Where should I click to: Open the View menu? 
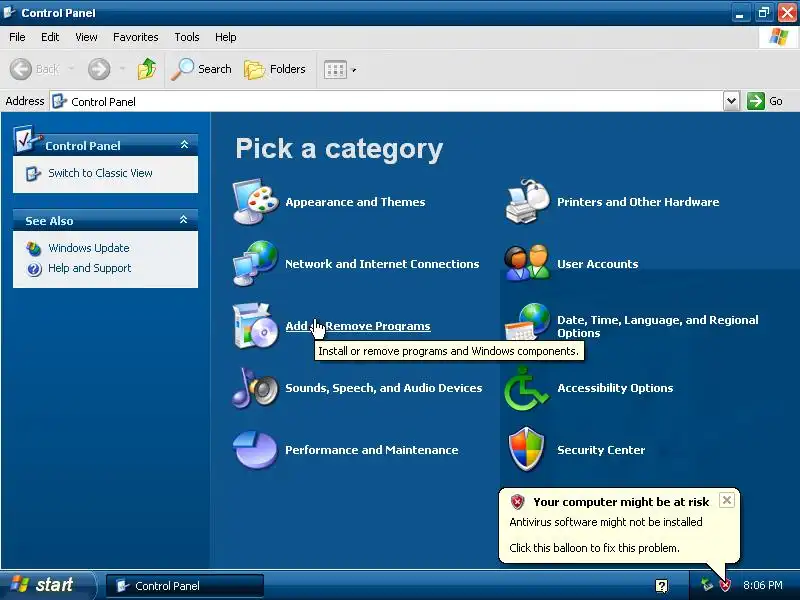coord(86,37)
